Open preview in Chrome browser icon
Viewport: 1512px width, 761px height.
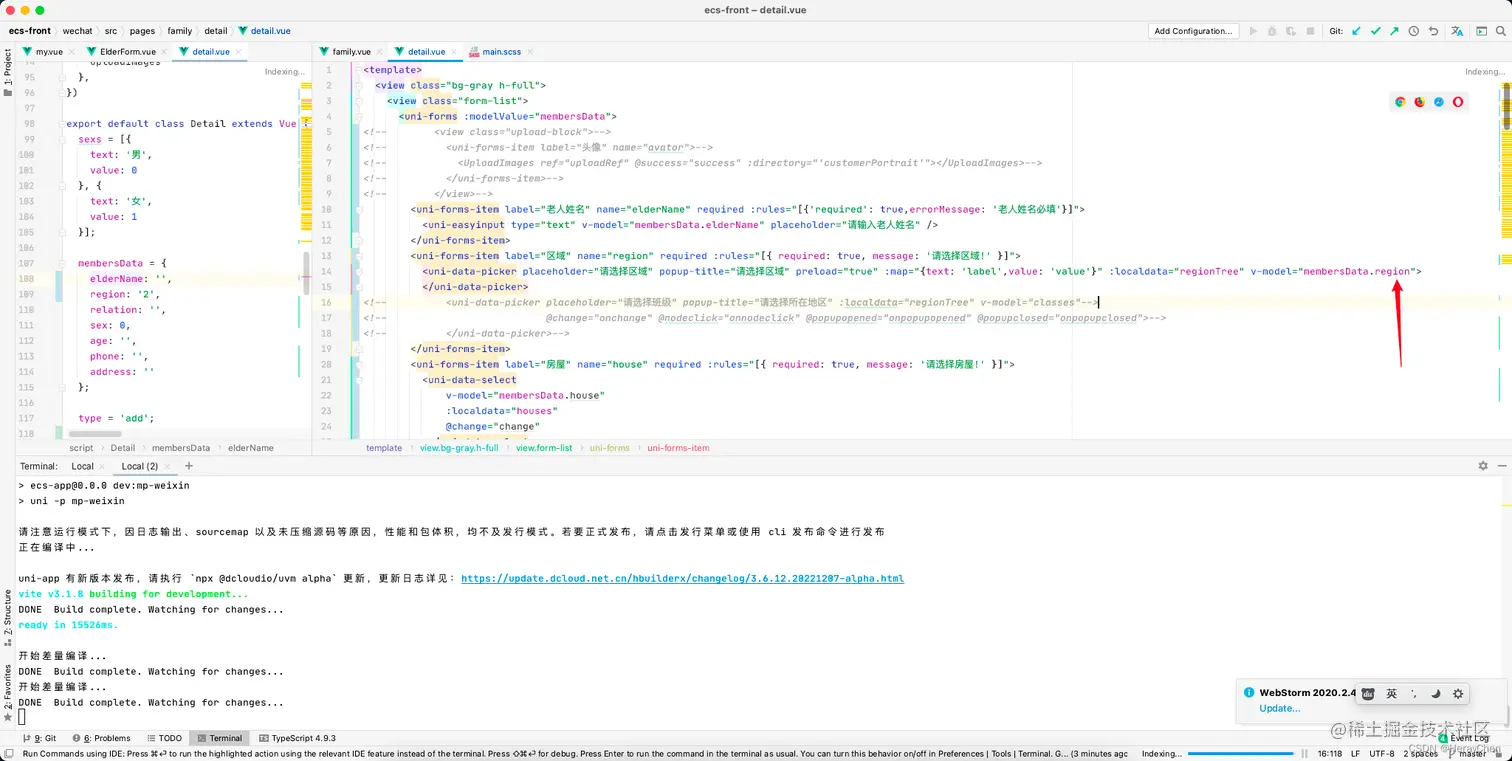[x=1400, y=102]
